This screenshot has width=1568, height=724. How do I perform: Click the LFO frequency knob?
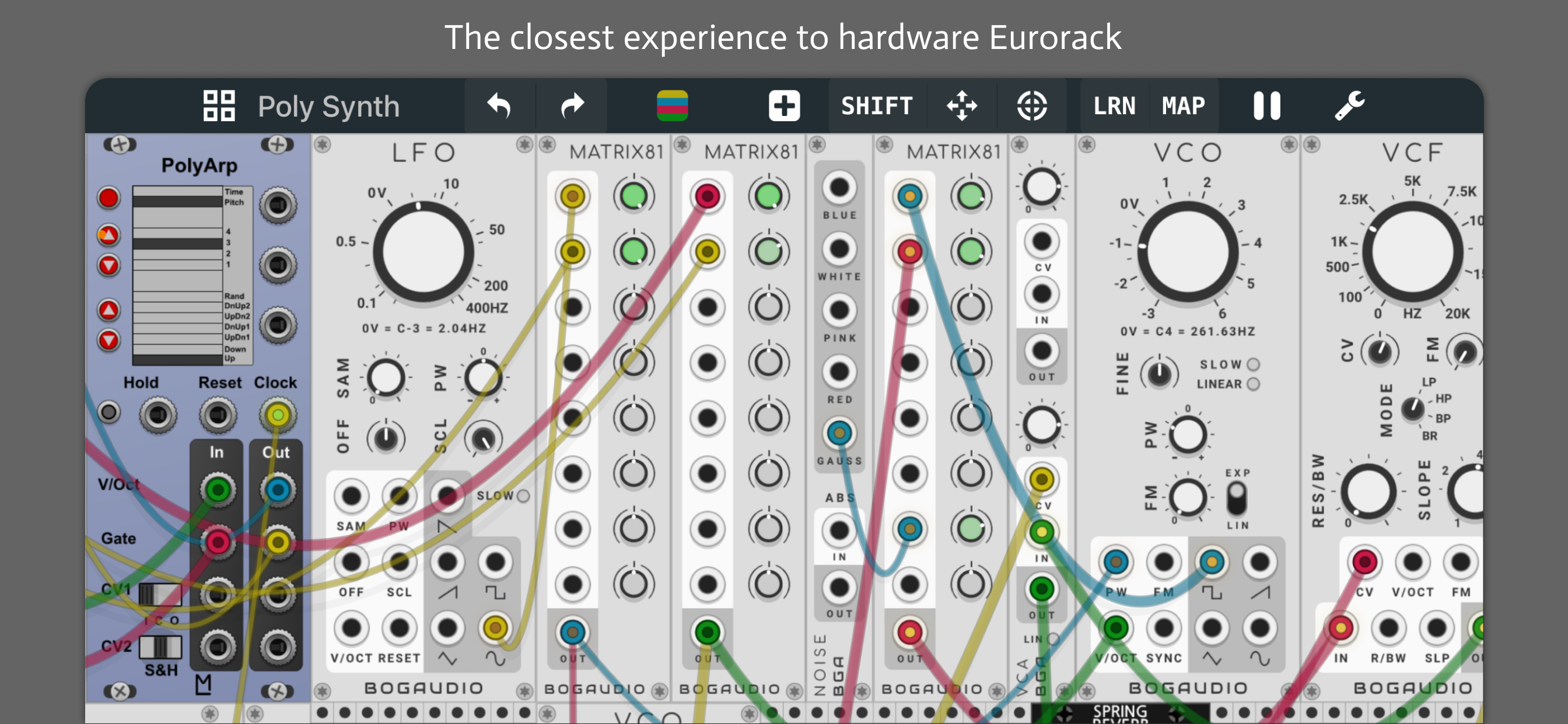[423, 252]
